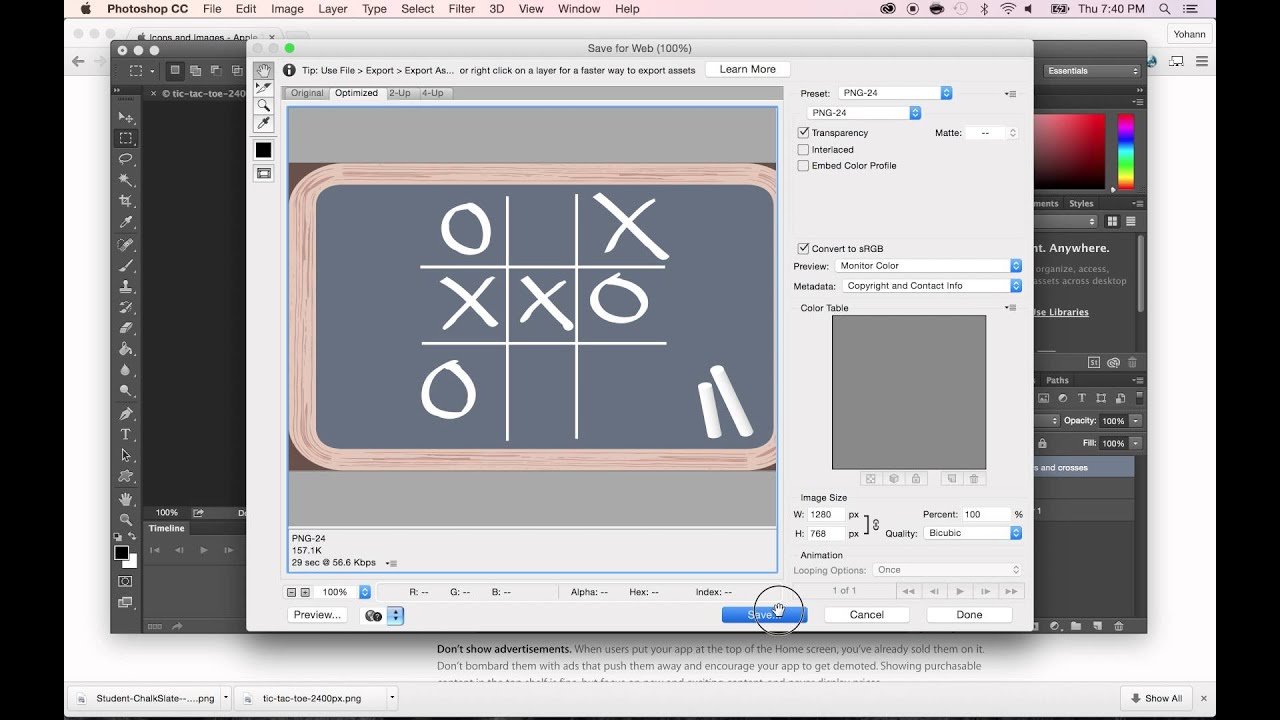The width and height of the screenshot is (1280, 720).
Task: Open the preview download speed menu
Action: [391, 563]
